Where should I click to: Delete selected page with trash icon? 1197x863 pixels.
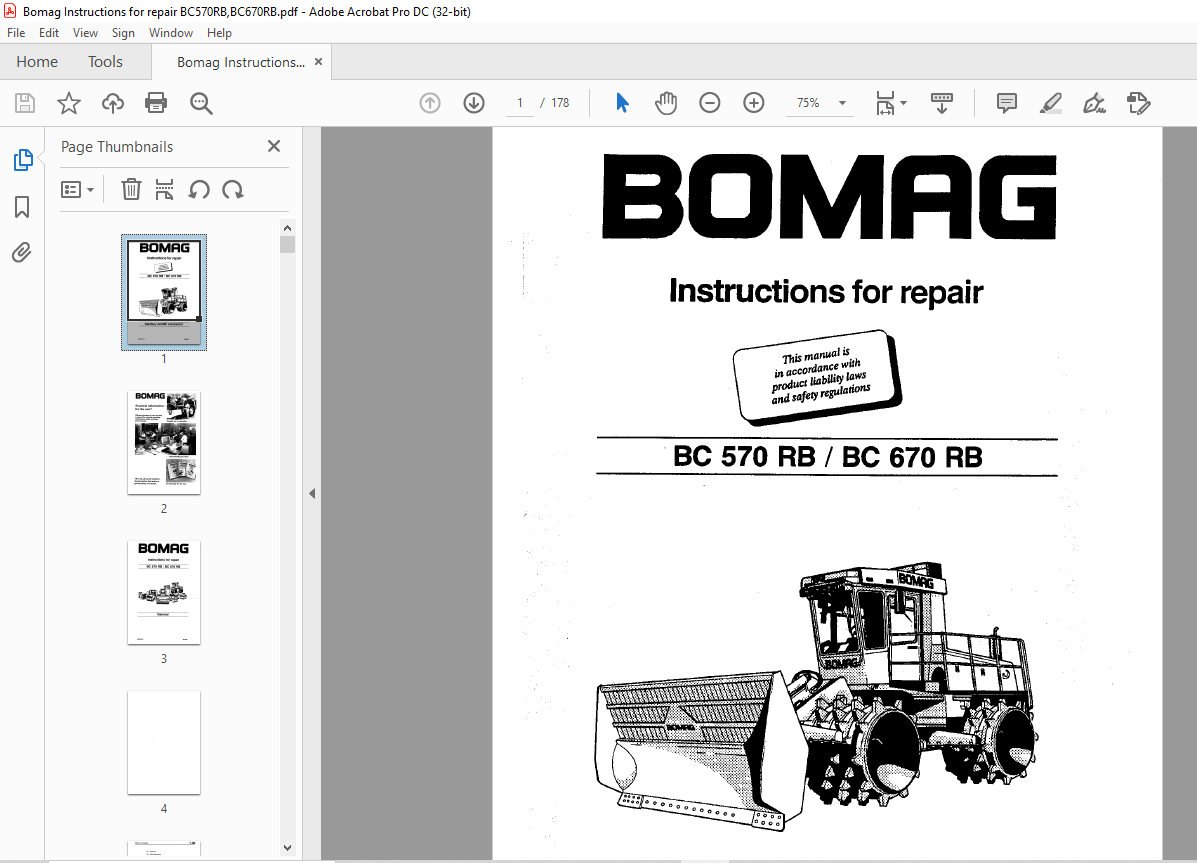[131, 189]
